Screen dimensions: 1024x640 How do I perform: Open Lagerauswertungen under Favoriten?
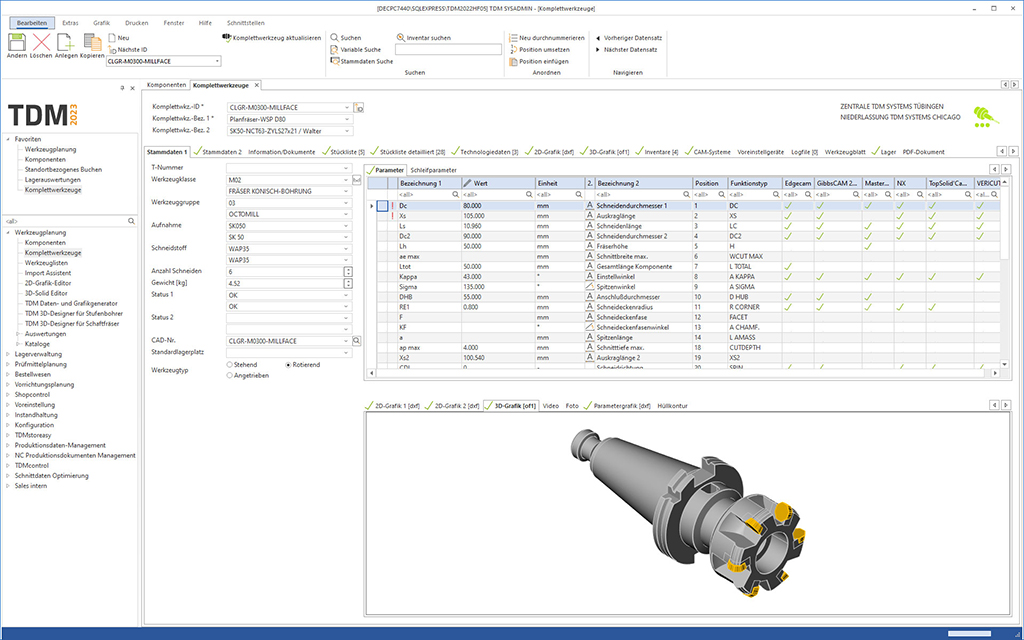click(x=53, y=180)
